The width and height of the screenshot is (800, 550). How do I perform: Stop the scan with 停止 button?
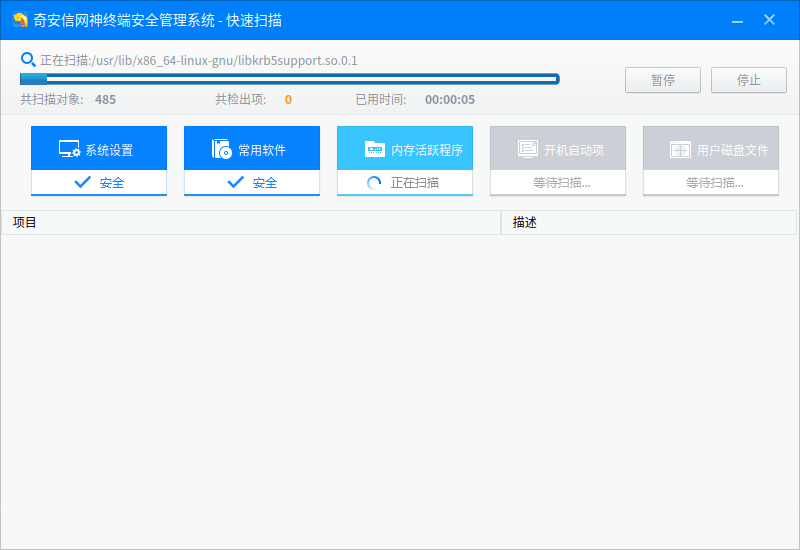pyautogui.click(x=749, y=80)
